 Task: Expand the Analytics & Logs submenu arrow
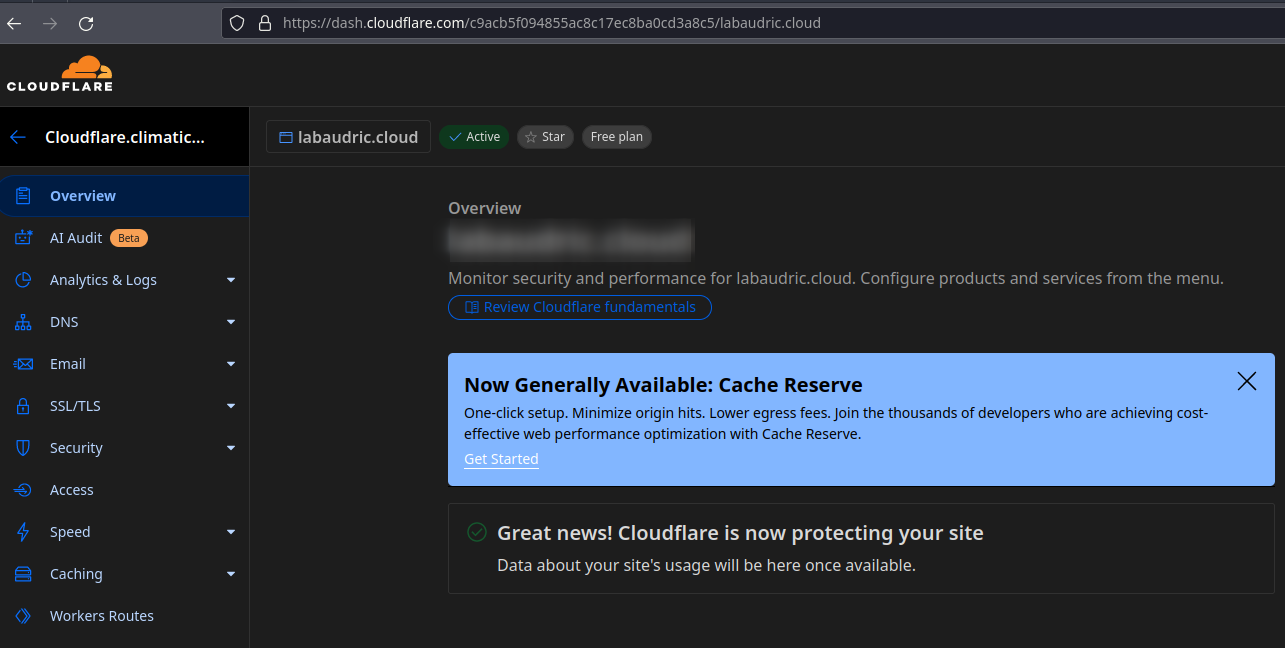[x=231, y=280]
